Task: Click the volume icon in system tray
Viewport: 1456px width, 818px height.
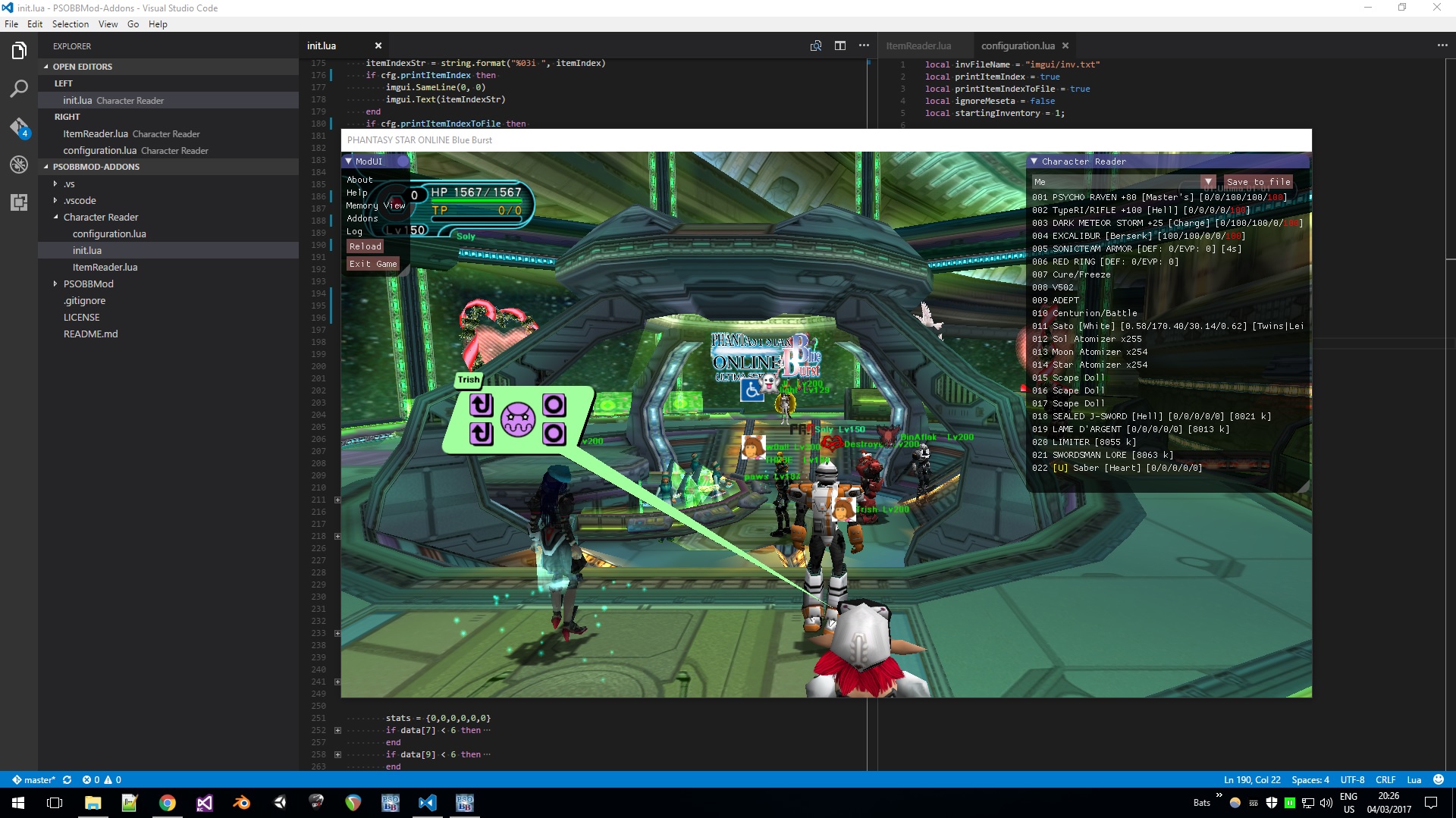Action: (1326, 803)
